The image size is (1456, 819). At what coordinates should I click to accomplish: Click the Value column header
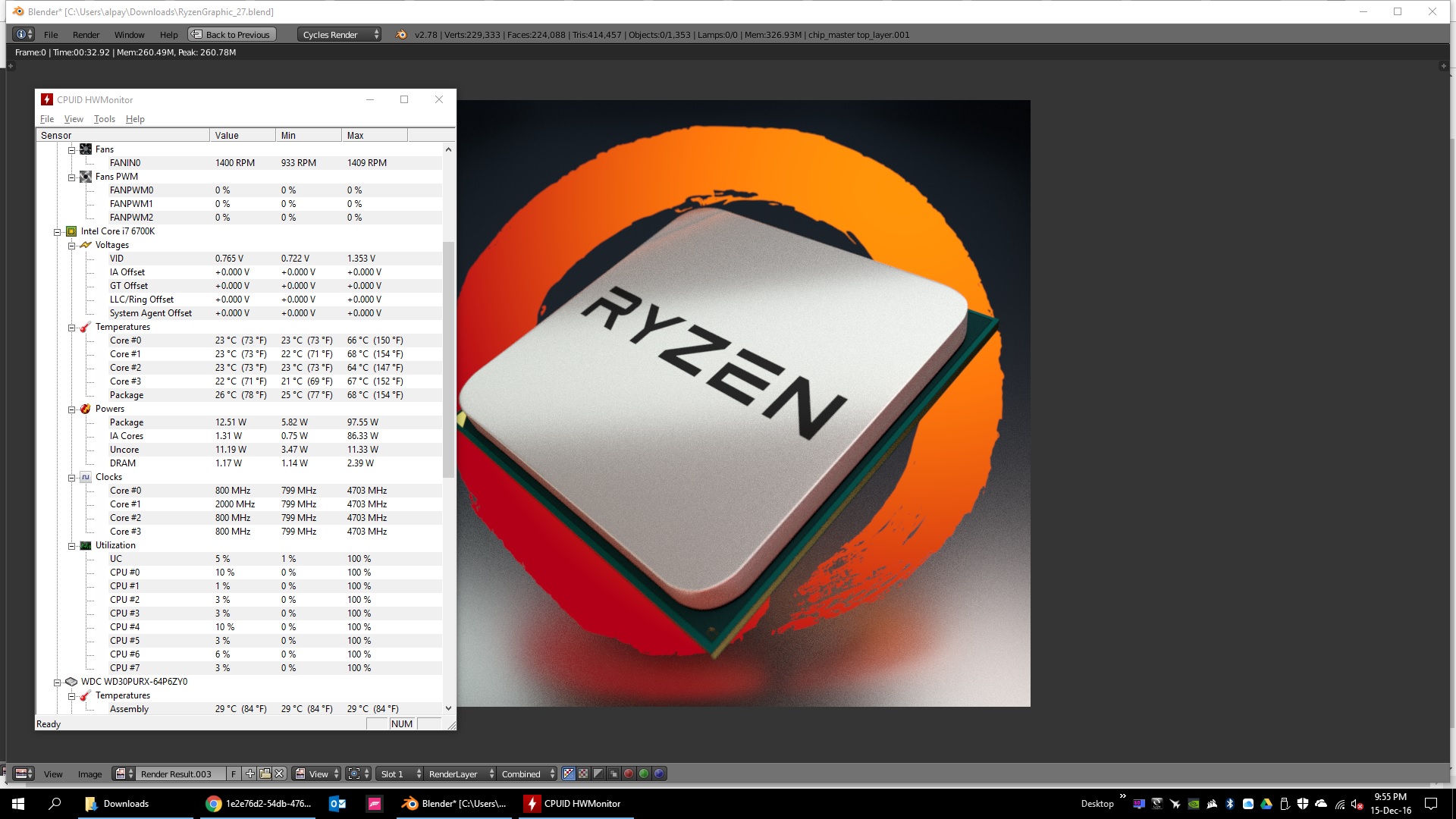(x=243, y=136)
